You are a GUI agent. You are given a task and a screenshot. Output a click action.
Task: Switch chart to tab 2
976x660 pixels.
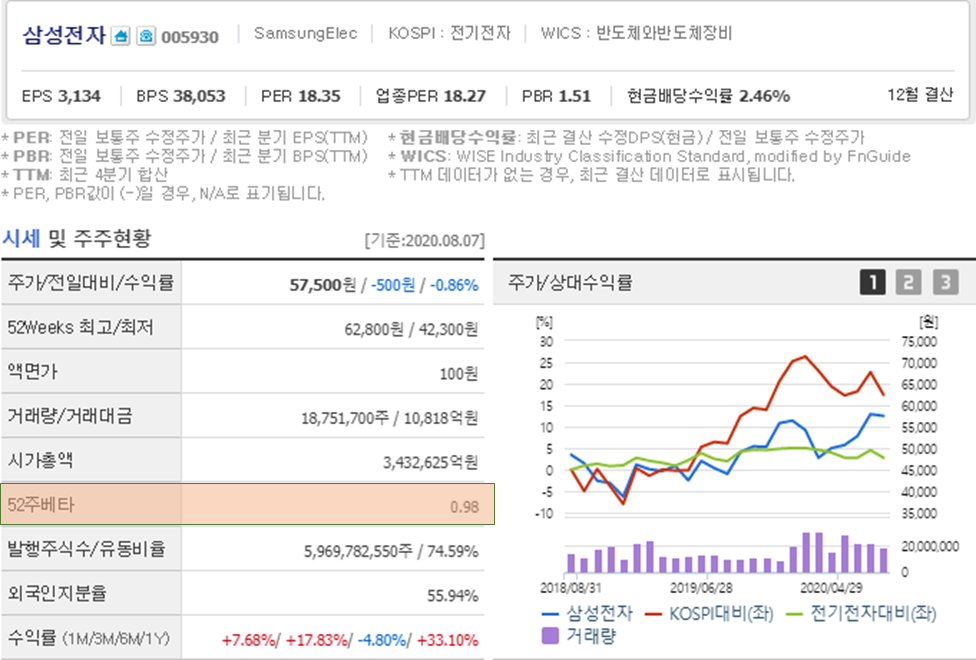coord(908,282)
